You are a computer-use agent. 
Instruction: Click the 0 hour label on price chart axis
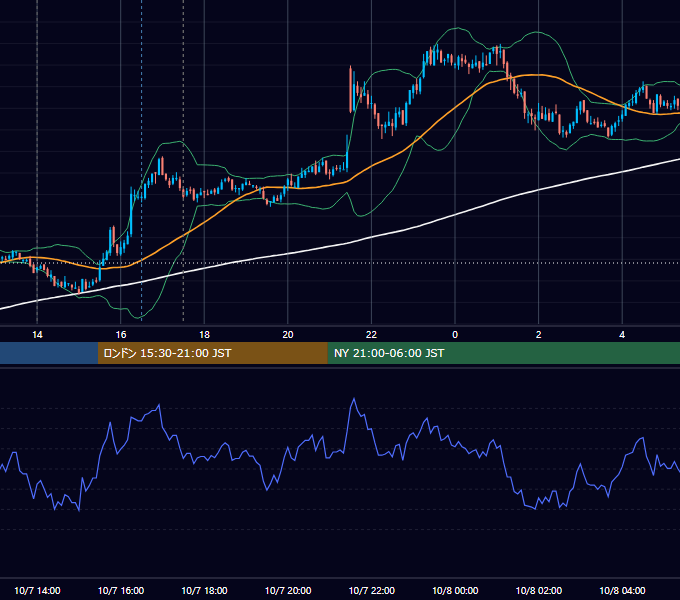tap(455, 335)
